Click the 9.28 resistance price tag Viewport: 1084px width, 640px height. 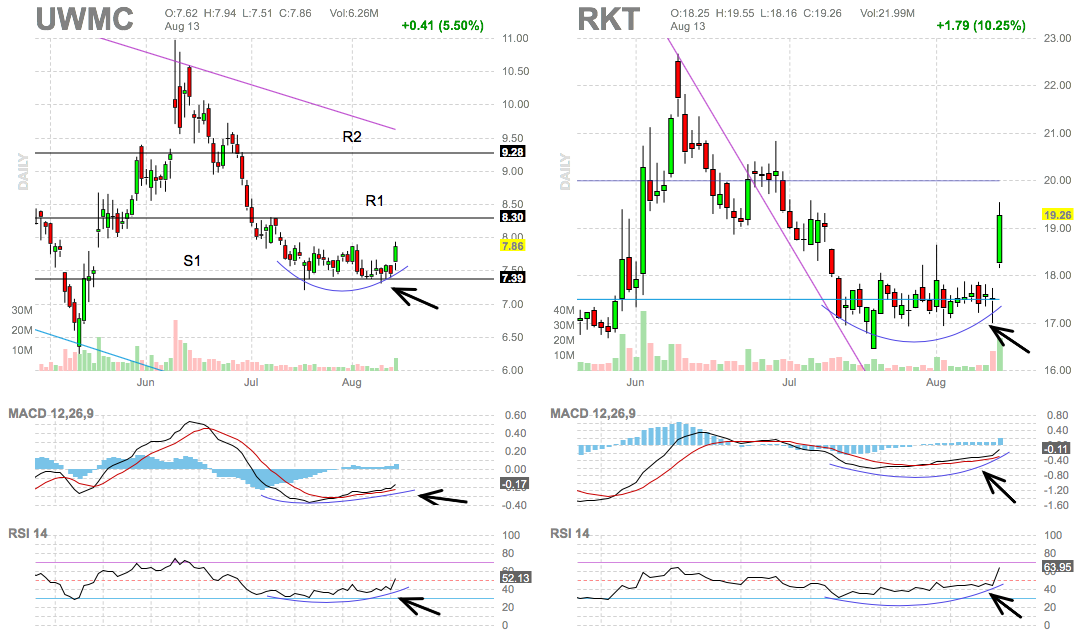pyautogui.click(x=512, y=152)
